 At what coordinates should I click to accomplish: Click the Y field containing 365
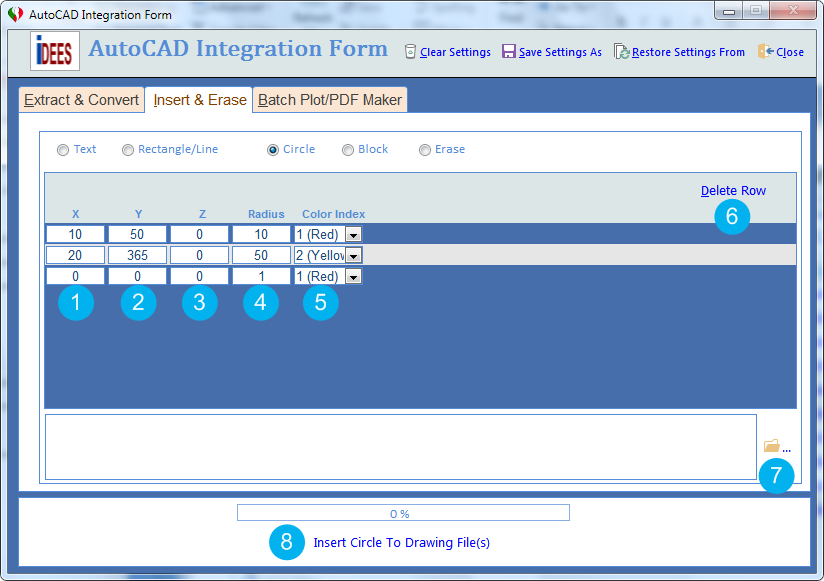tap(137, 255)
